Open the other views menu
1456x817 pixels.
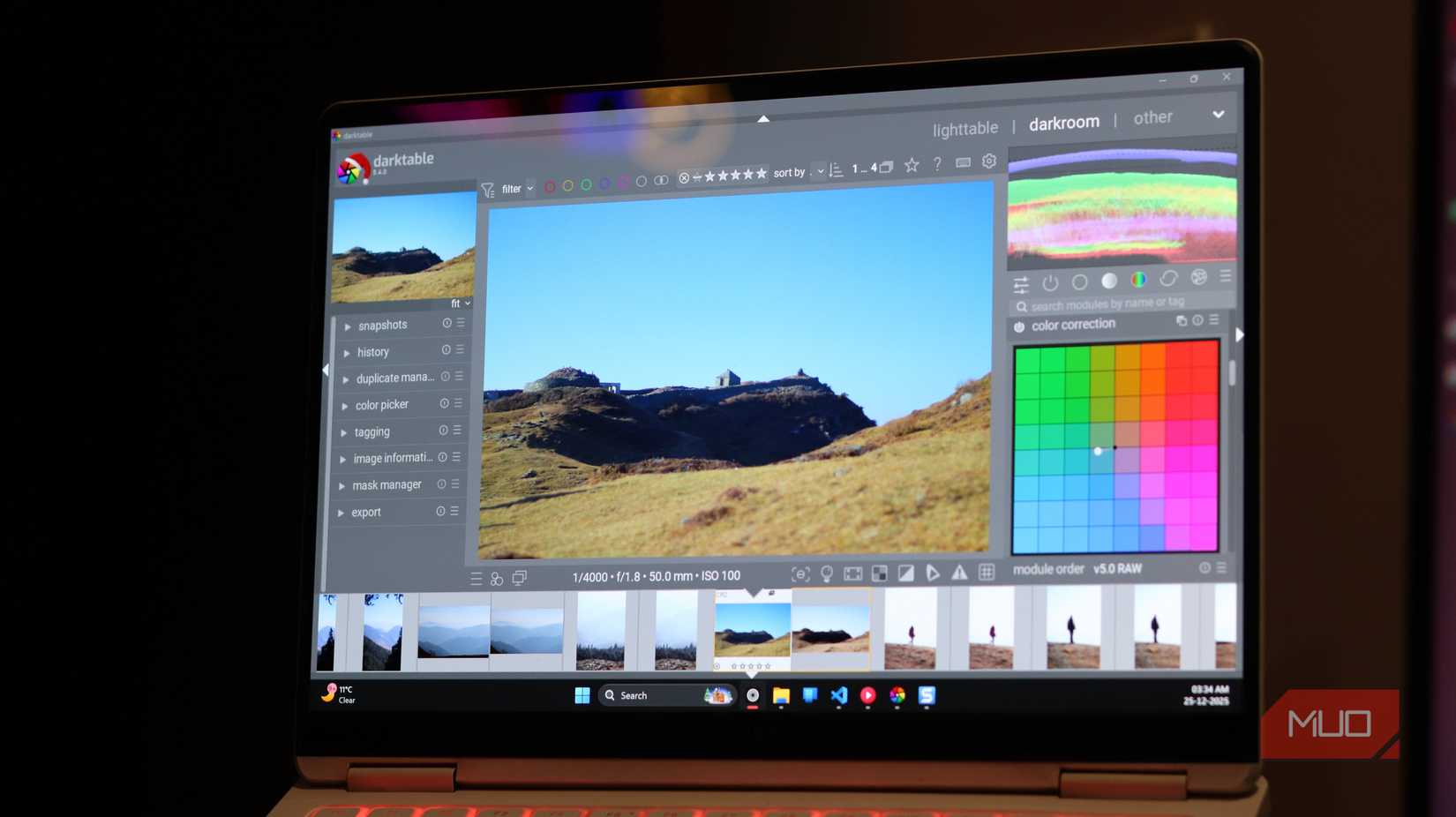click(1152, 116)
